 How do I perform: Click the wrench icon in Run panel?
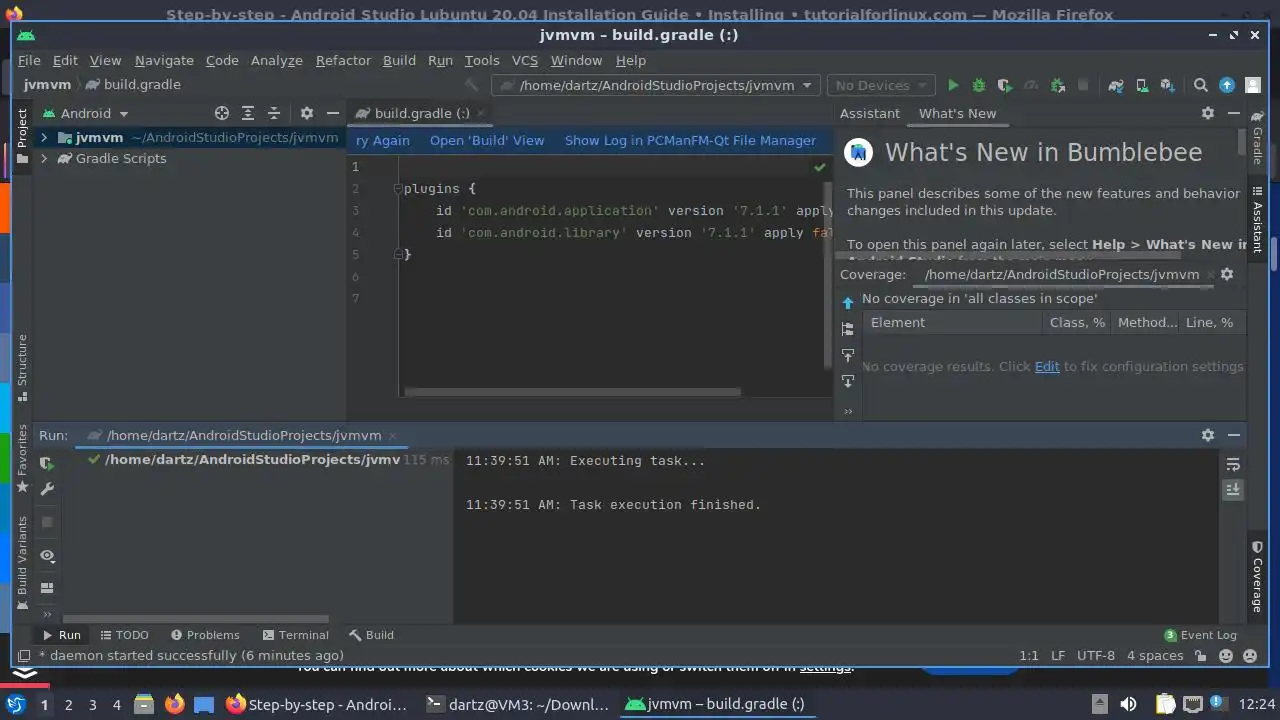(x=46, y=489)
